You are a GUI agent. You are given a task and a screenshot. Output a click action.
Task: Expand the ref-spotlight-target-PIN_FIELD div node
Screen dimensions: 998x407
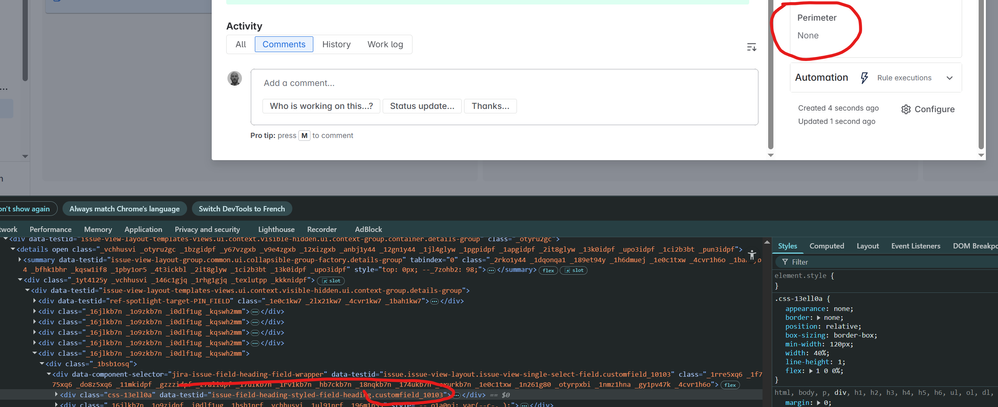34,301
